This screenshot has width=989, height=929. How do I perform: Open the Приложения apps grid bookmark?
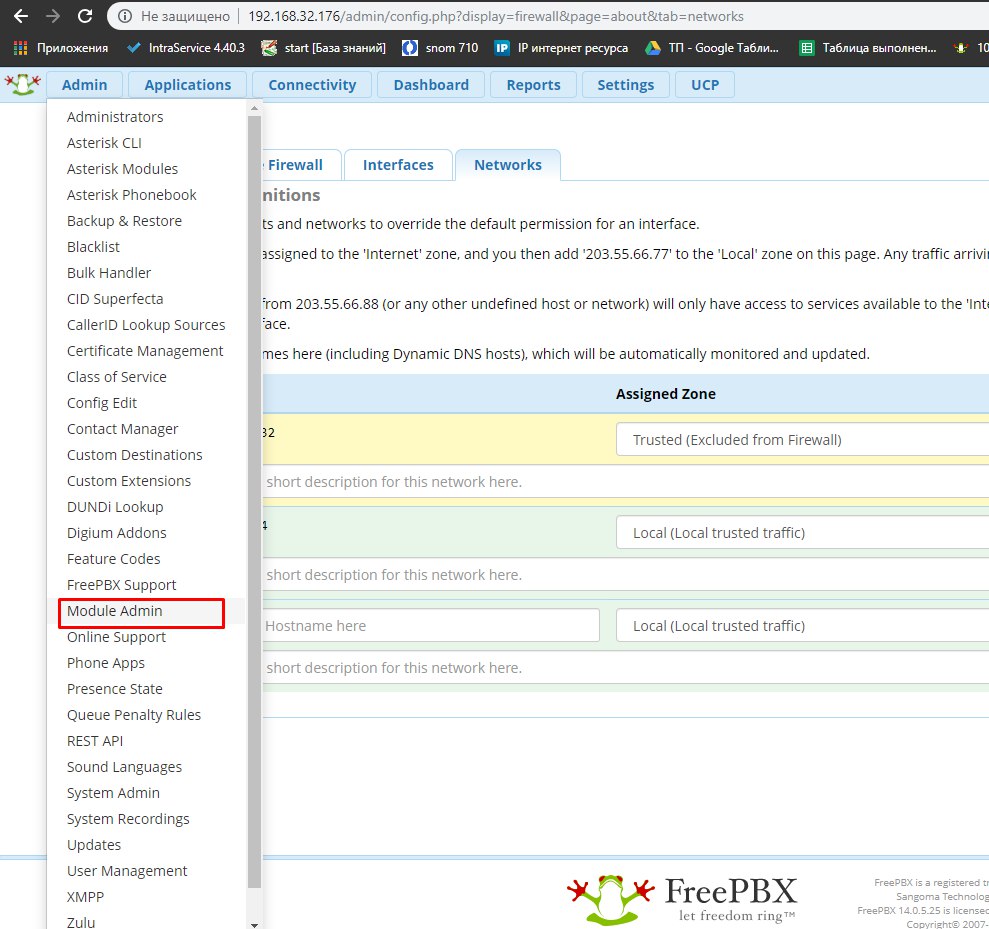pyautogui.click(x=61, y=48)
